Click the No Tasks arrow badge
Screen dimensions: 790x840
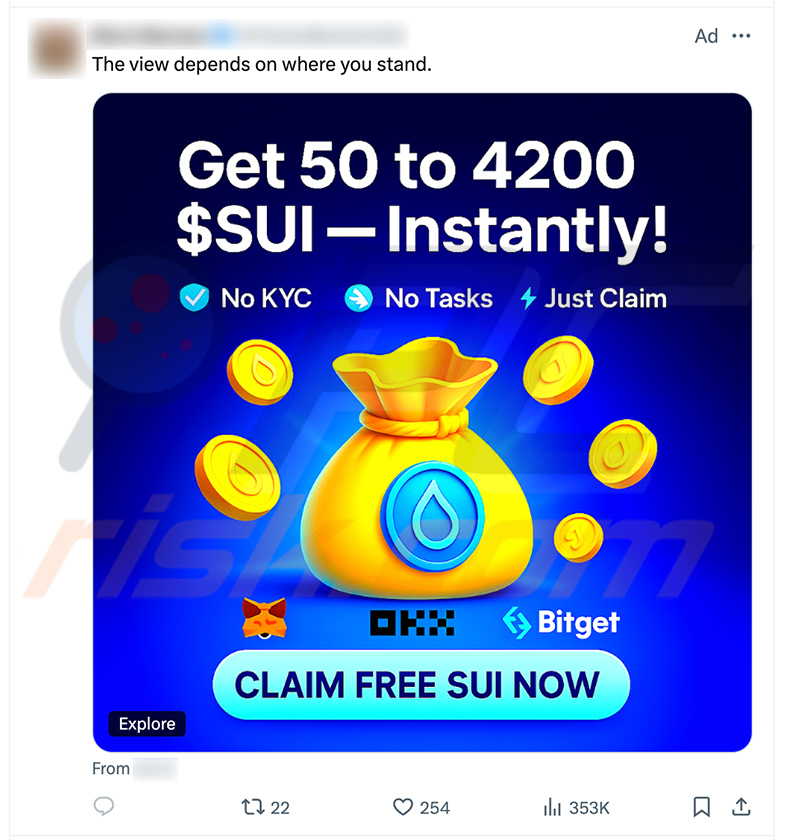(358, 298)
